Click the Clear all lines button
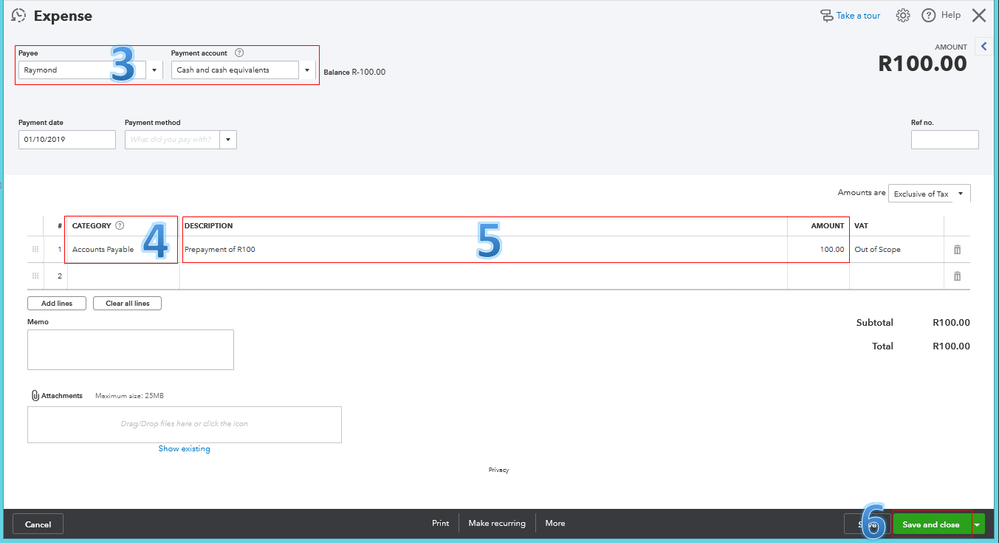 (x=127, y=303)
